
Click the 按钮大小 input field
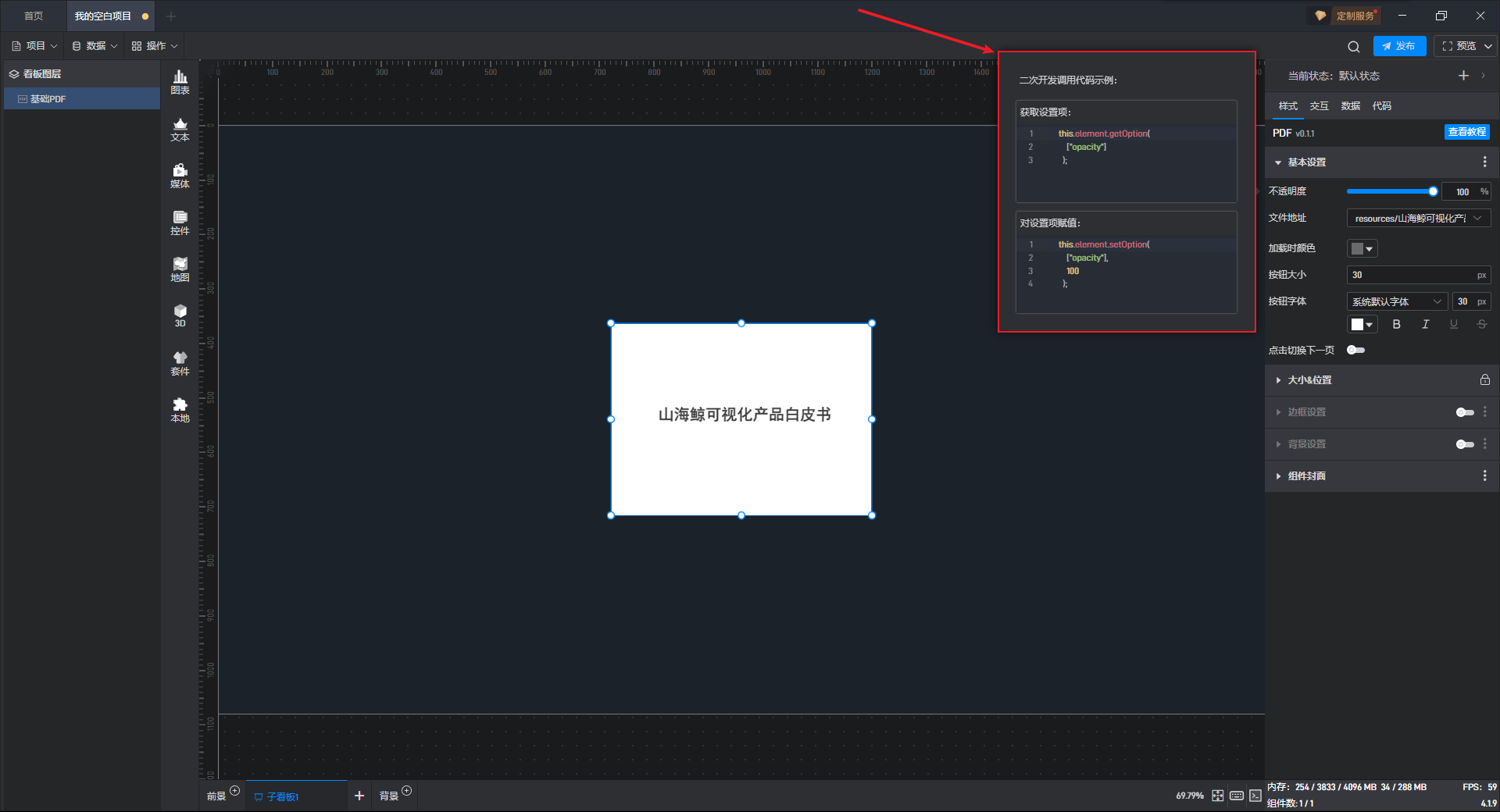[x=1410, y=275]
